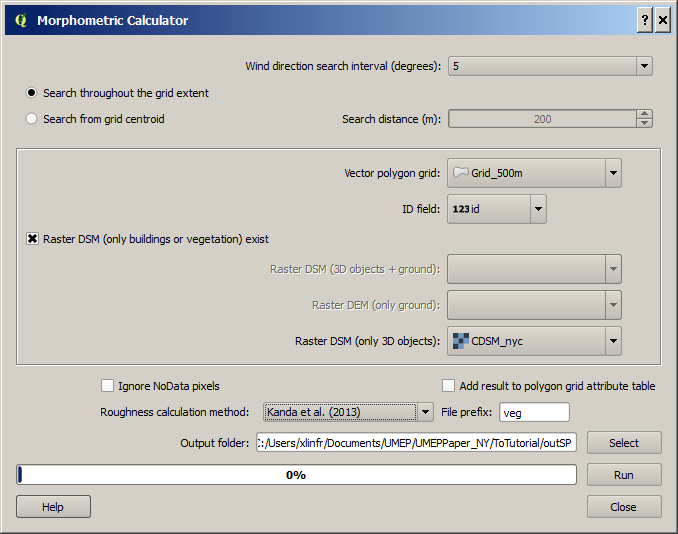Click the File prefix field containing veg
The width and height of the screenshot is (678, 534).
click(534, 412)
